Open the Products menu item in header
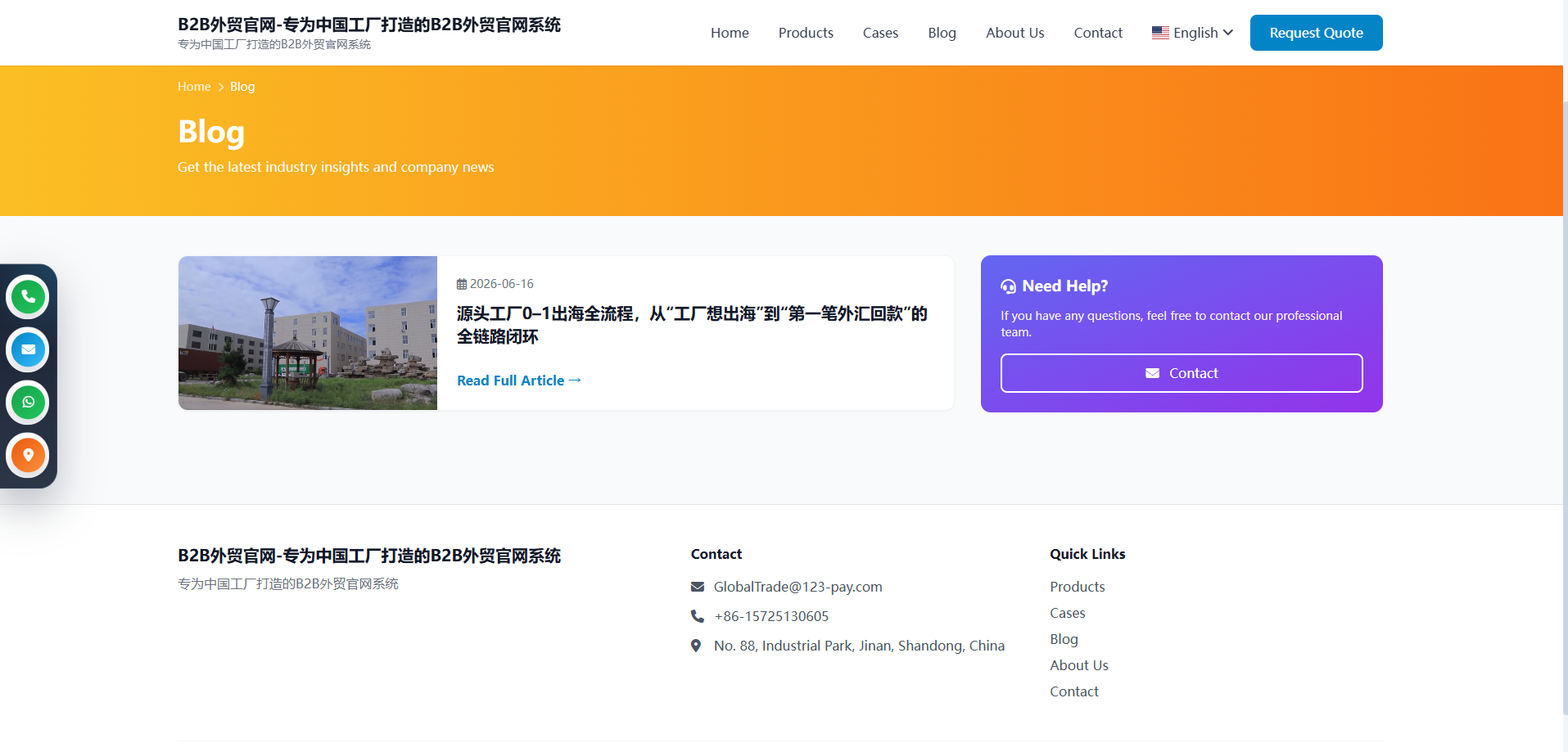The height and width of the screenshot is (752, 1568). pos(806,33)
